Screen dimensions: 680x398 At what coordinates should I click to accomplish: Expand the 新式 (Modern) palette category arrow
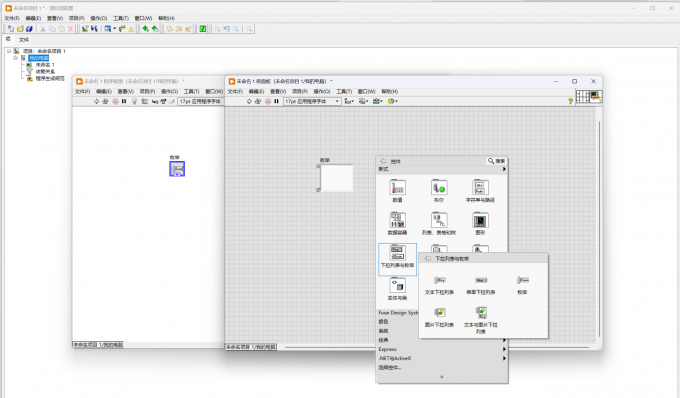504,169
